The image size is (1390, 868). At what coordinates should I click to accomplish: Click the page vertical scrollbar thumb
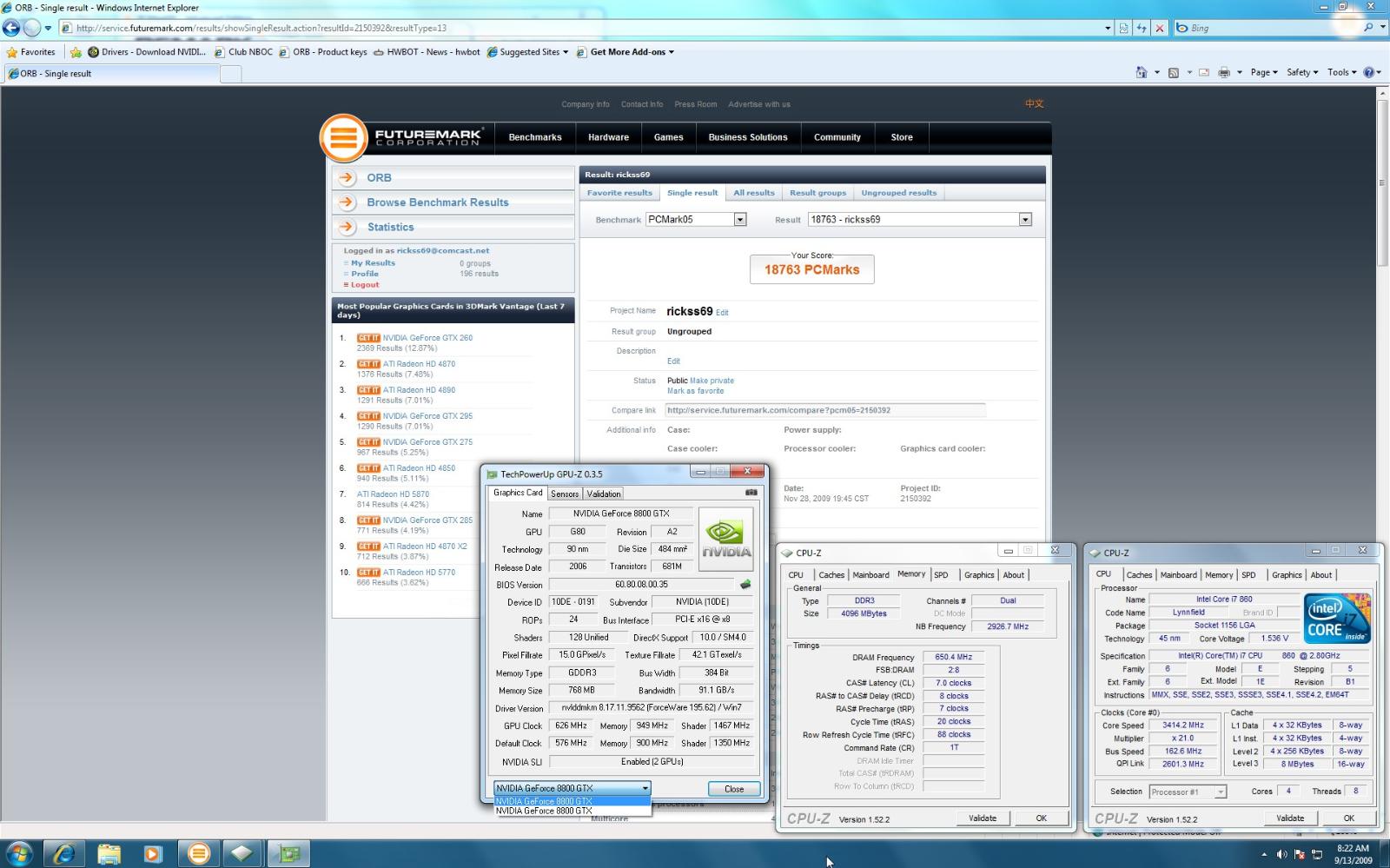tap(1382, 184)
